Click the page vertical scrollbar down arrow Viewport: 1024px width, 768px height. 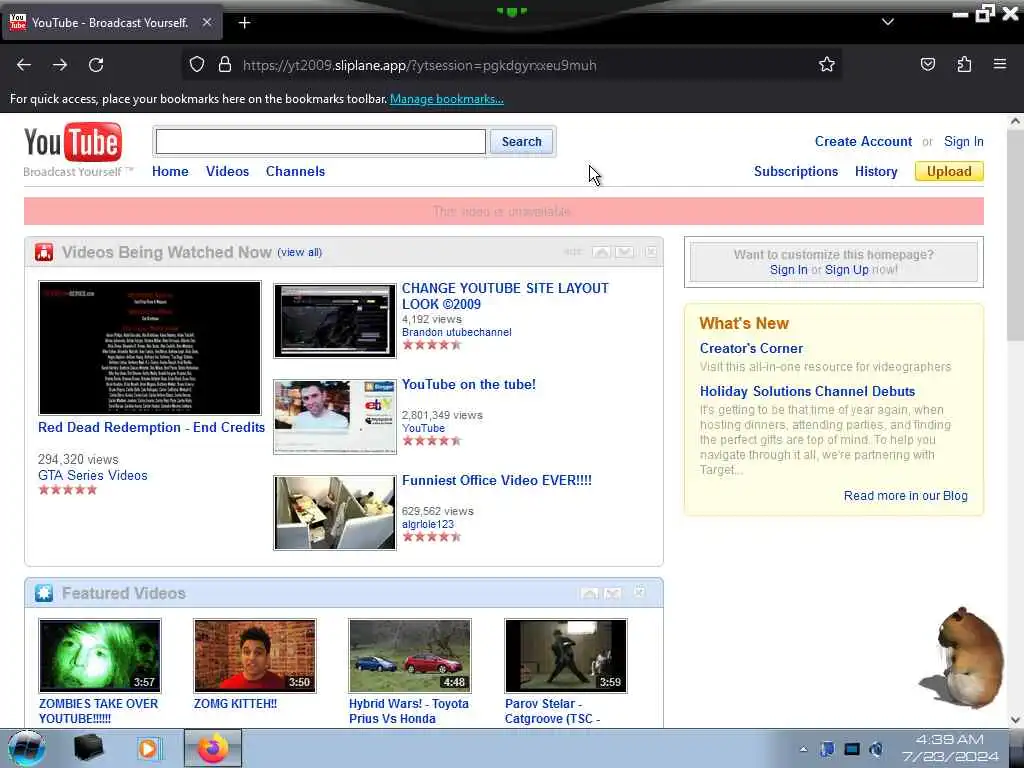point(1016,720)
